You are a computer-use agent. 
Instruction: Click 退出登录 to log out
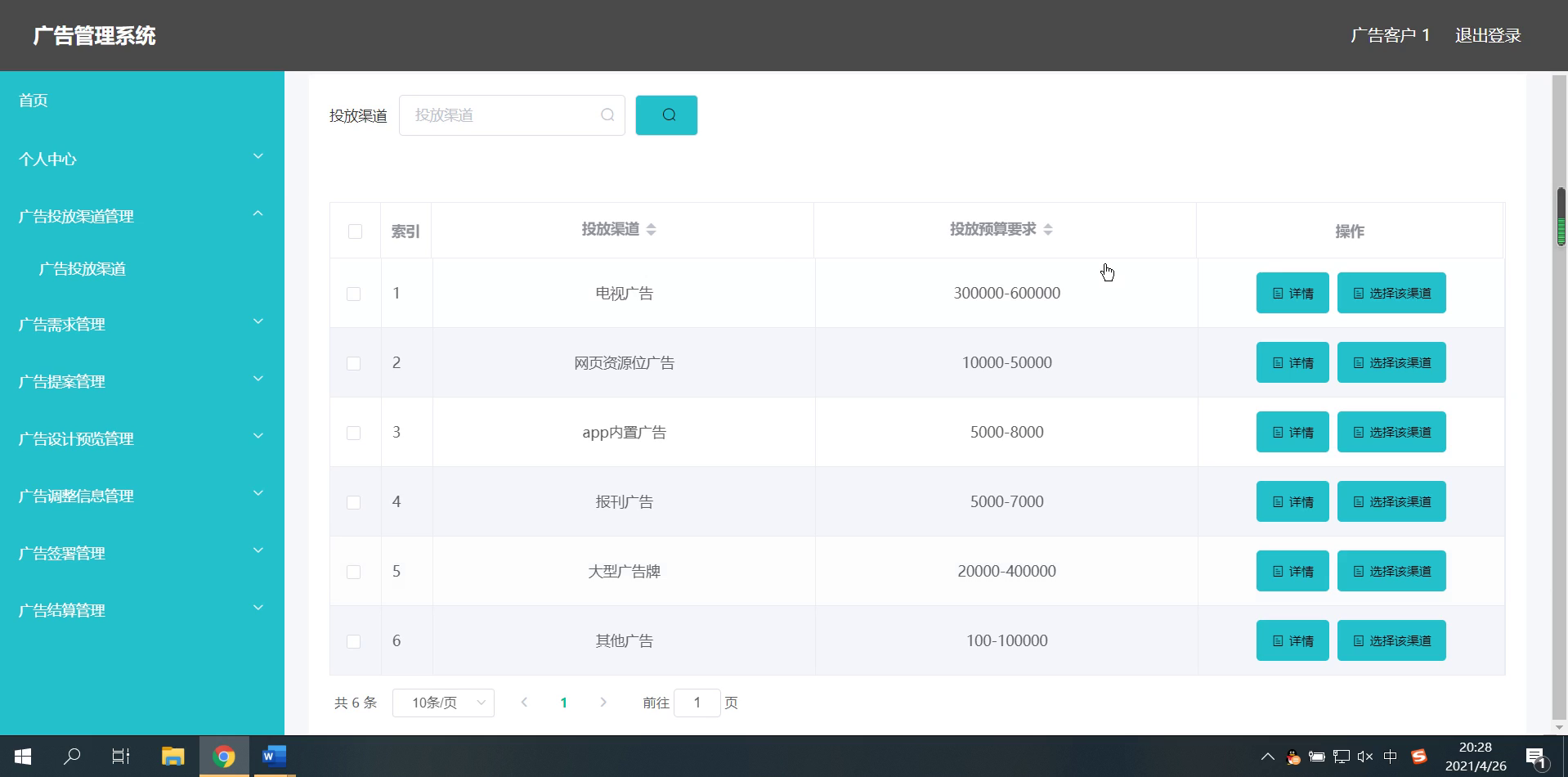pos(1487,34)
